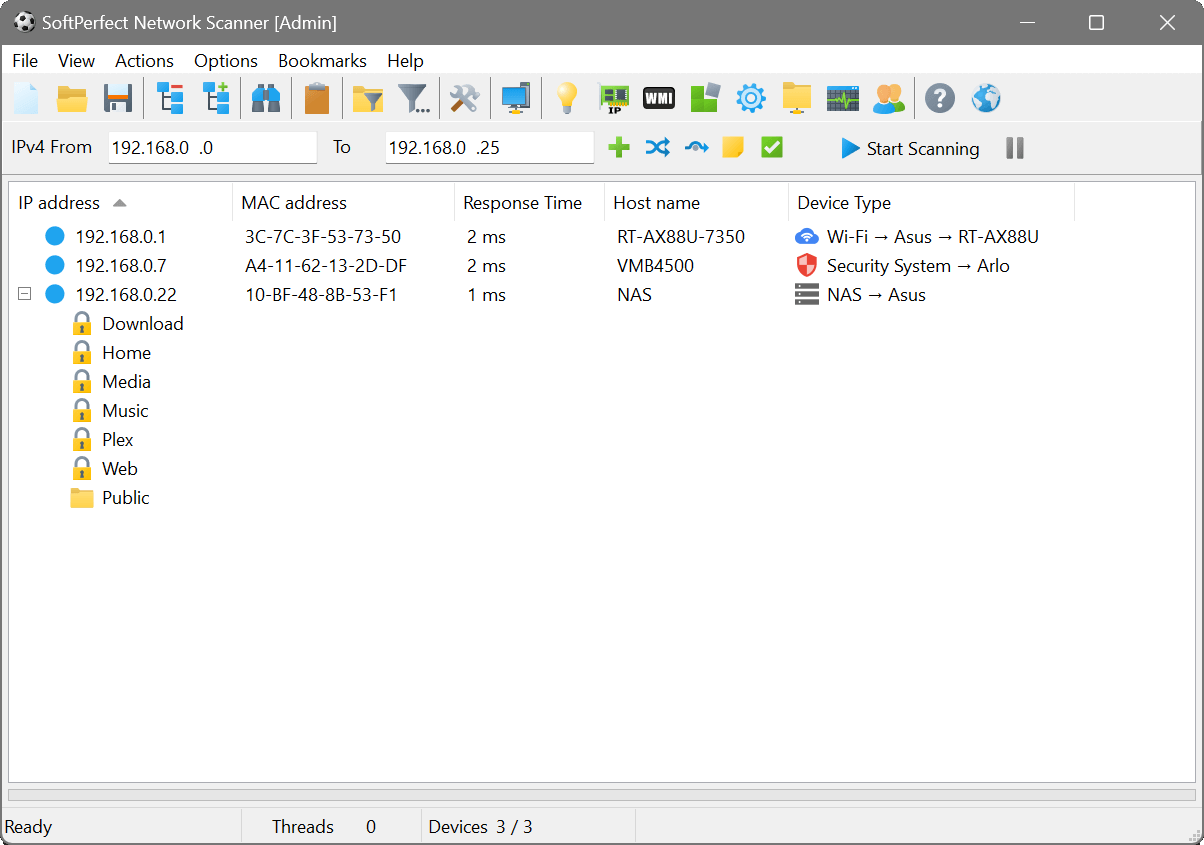The image size is (1204, 845).
Task: Open the WMI query tool
Action: point(658,97)
